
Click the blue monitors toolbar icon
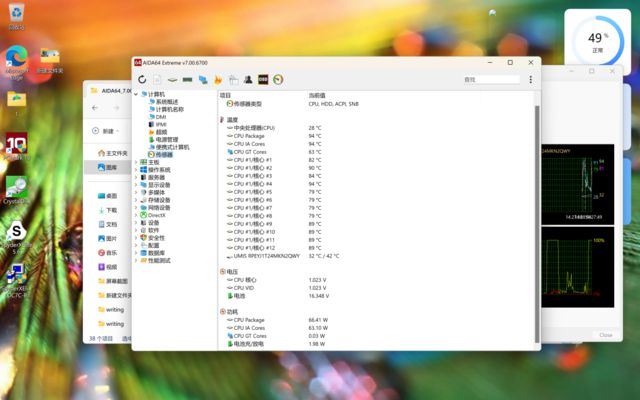[203, 80]
